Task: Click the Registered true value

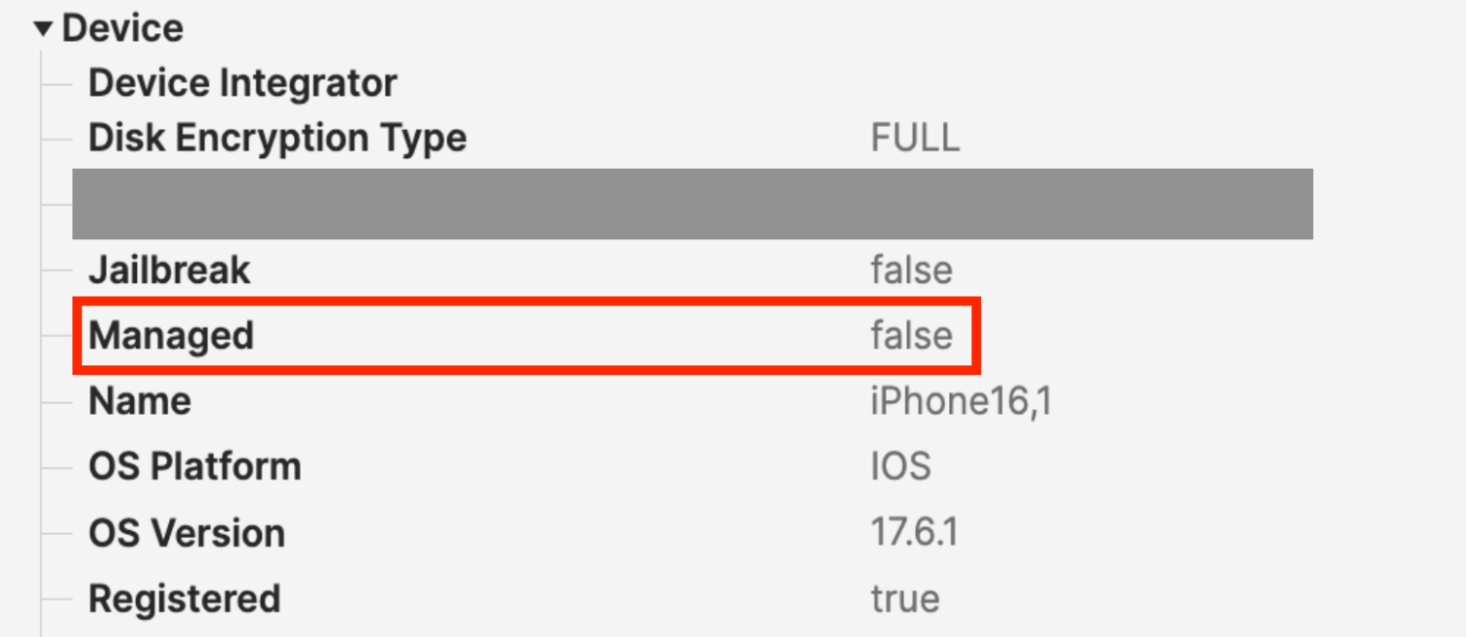Action: point(905,599)
